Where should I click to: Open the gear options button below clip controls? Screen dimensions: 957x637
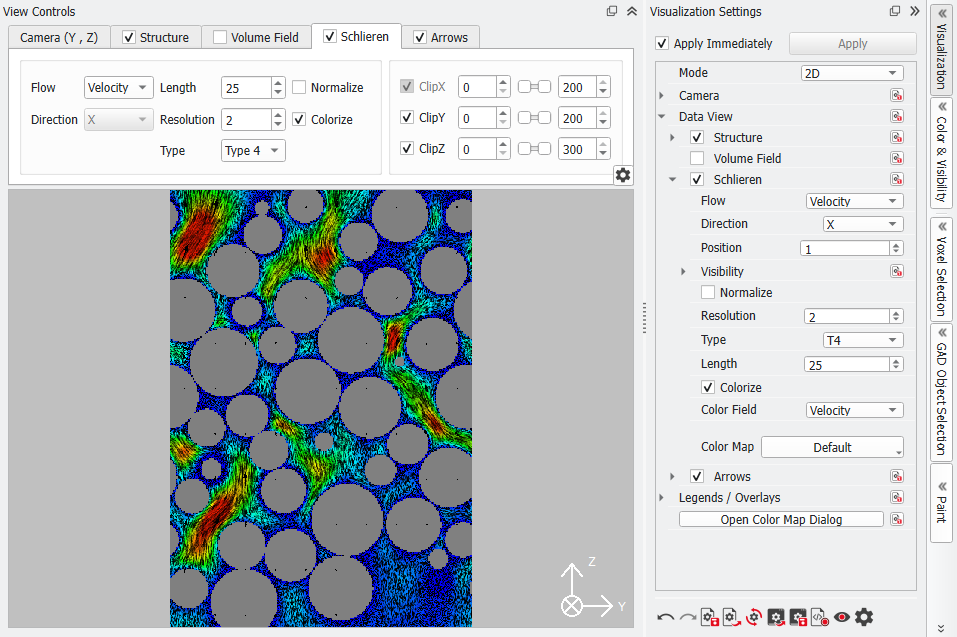coord(623,175)
